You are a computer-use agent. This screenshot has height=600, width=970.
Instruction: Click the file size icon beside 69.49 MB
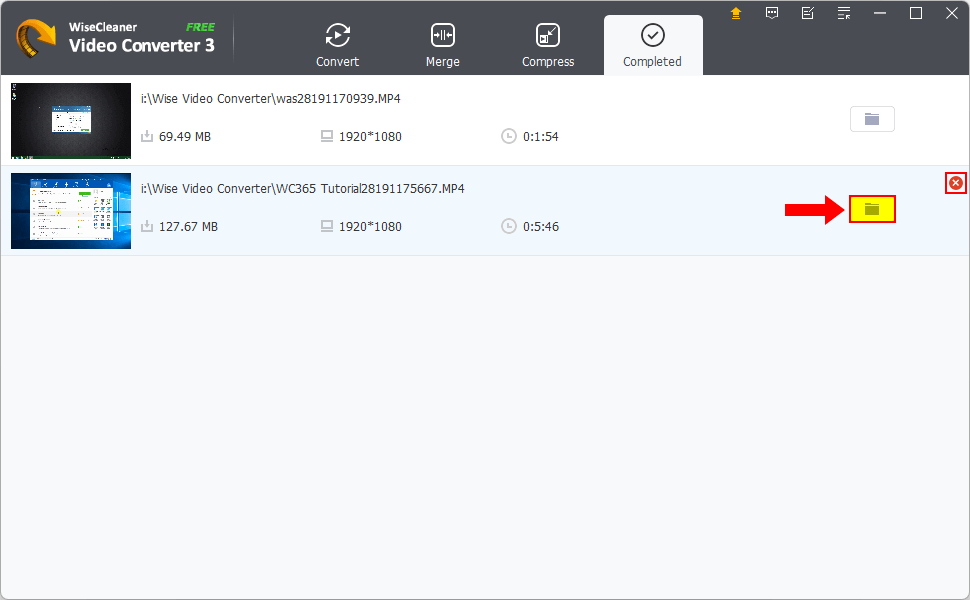(147, 136)
